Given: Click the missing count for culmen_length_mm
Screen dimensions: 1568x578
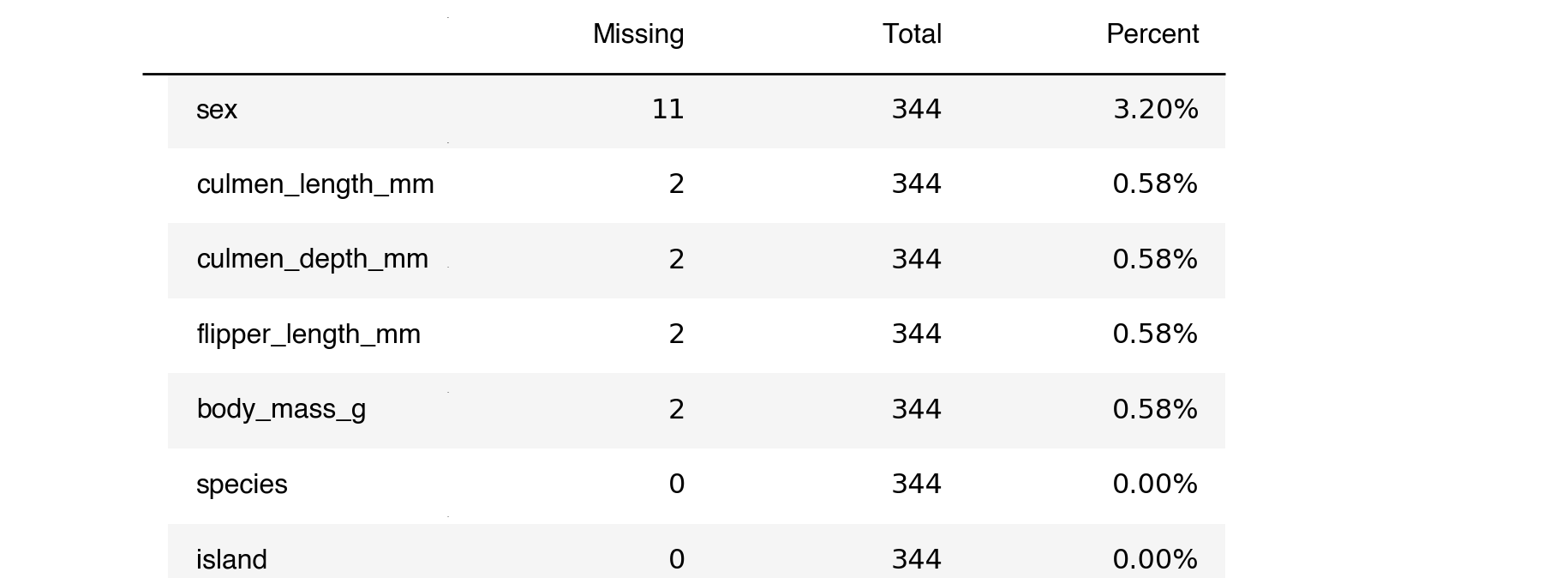Looking at the screenshot, I should point(676,184).
